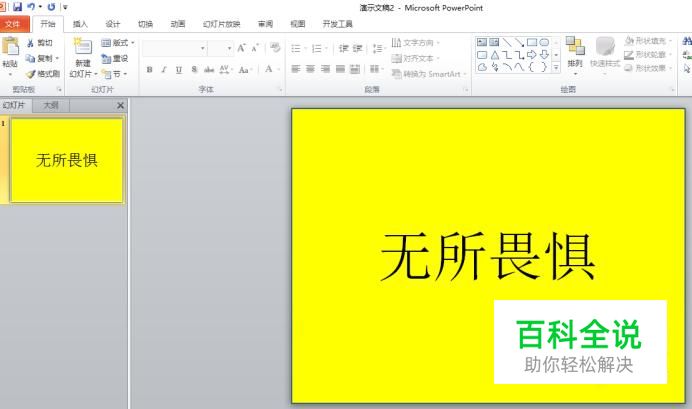
Task: Open the 幻灯片放映 (Slide Show) tab
Action: (222, 24)
